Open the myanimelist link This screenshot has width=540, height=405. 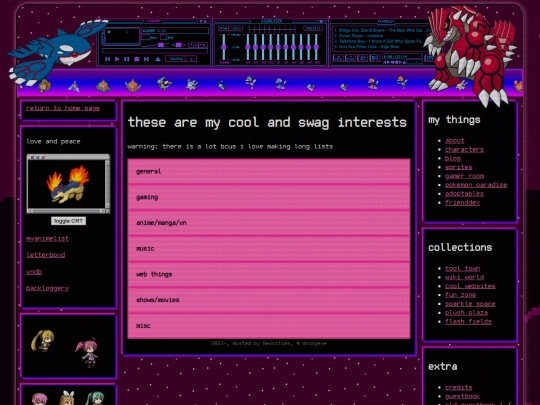pos(48,238)
